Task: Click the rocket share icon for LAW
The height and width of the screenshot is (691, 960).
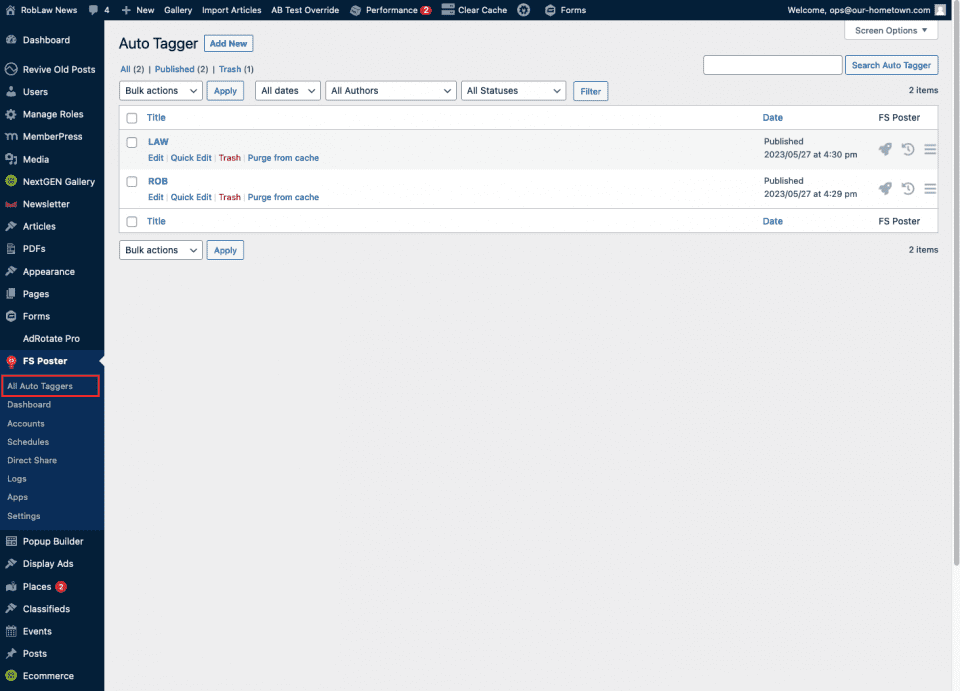Action: (x=885, y=149)
